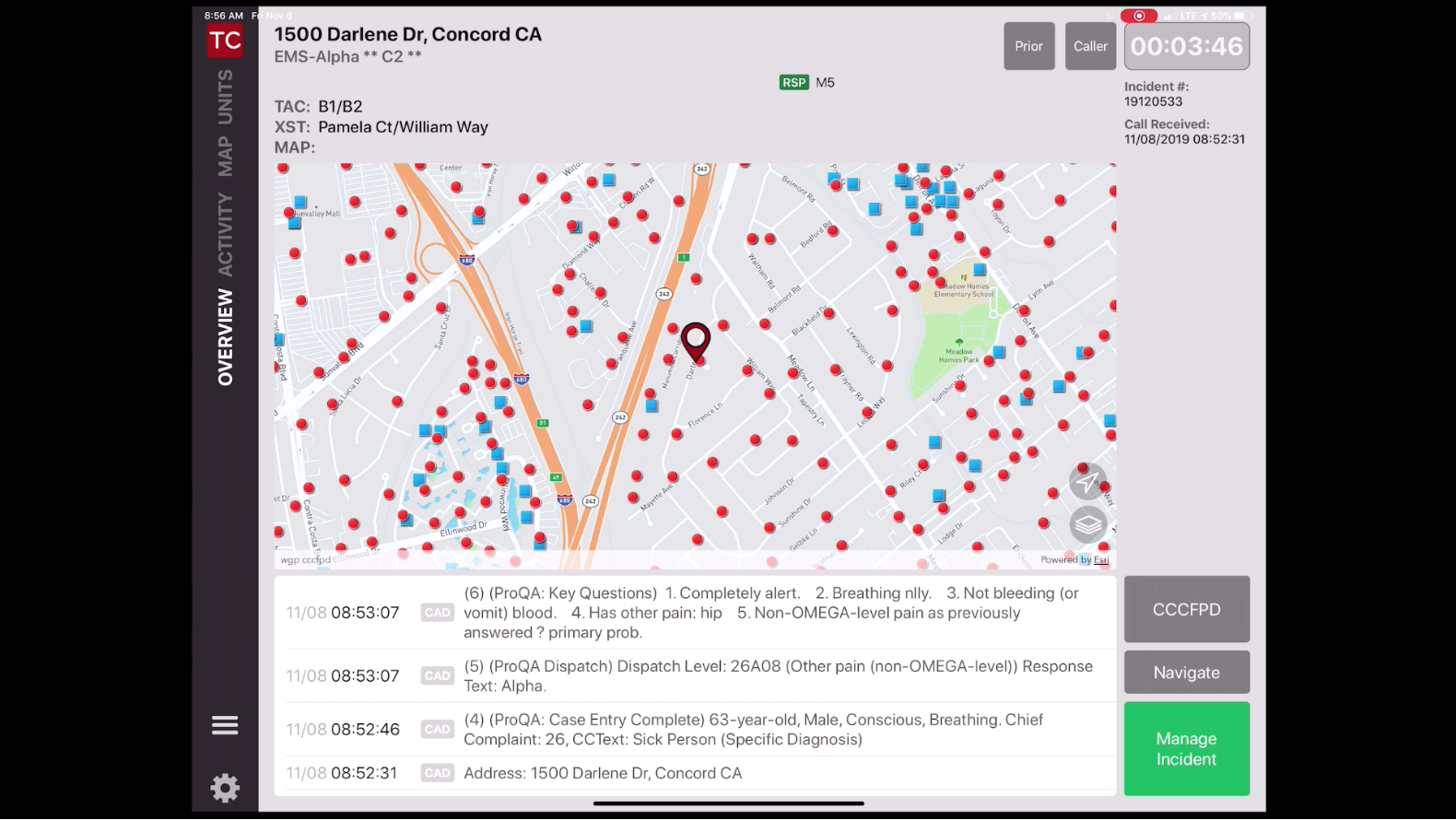Tap the incident location pin on map

pyautogui.click(x=696, y=341)
